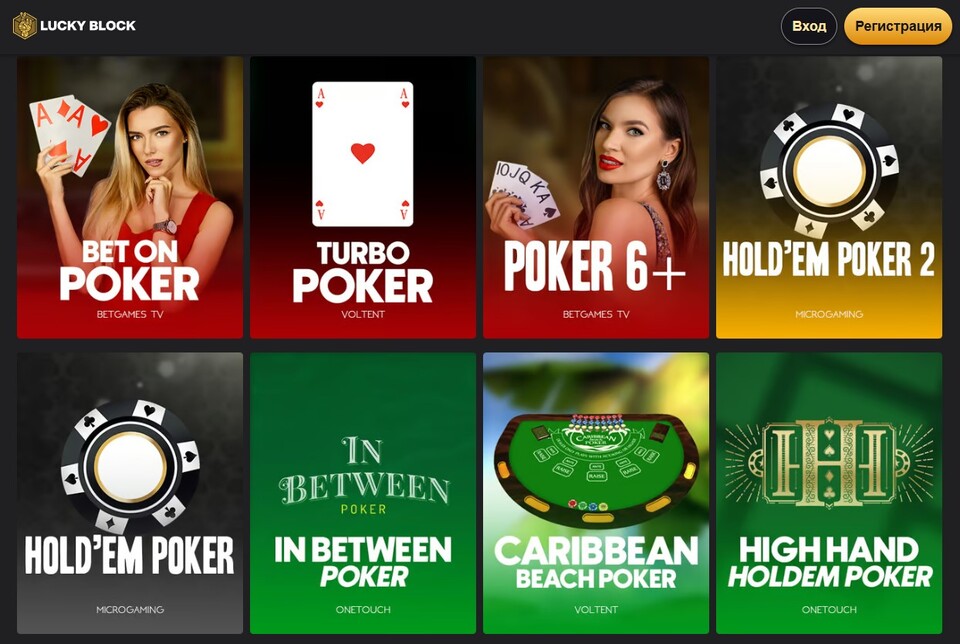This screenshot has width=960, height=644.
Task: Open the Вход login button
Action: [x=809, y=26]
